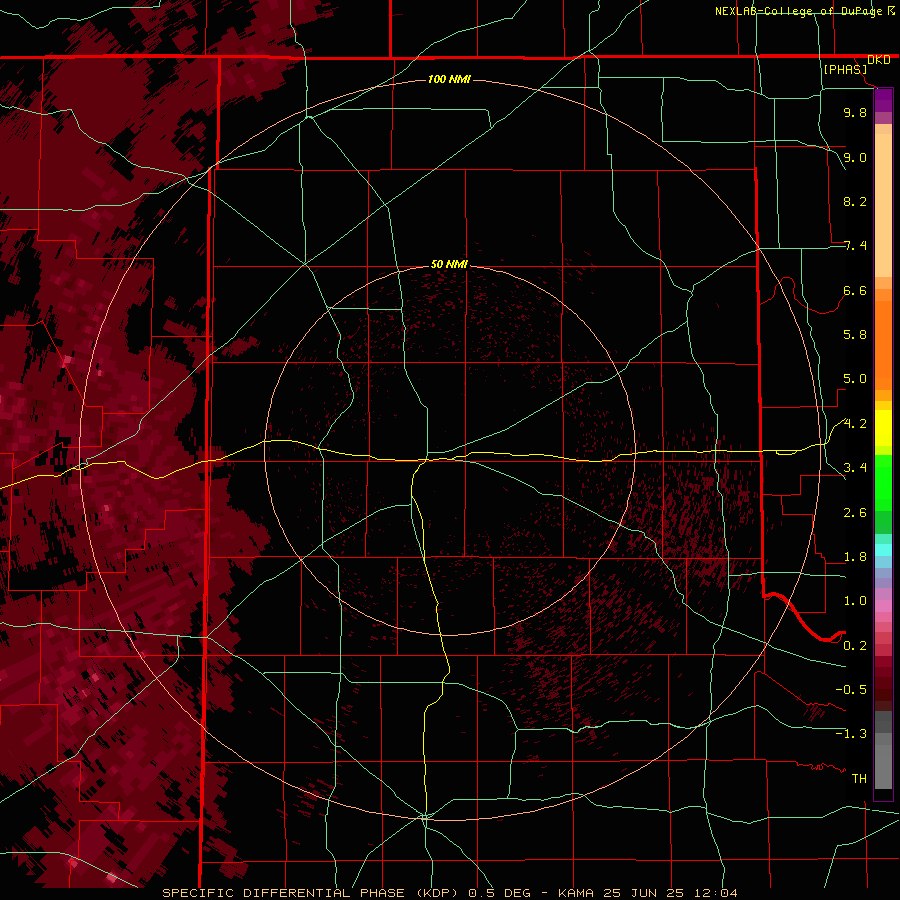Select the 0.2 legend value
The width and height of the screenshot is (900, 900).
855,646
